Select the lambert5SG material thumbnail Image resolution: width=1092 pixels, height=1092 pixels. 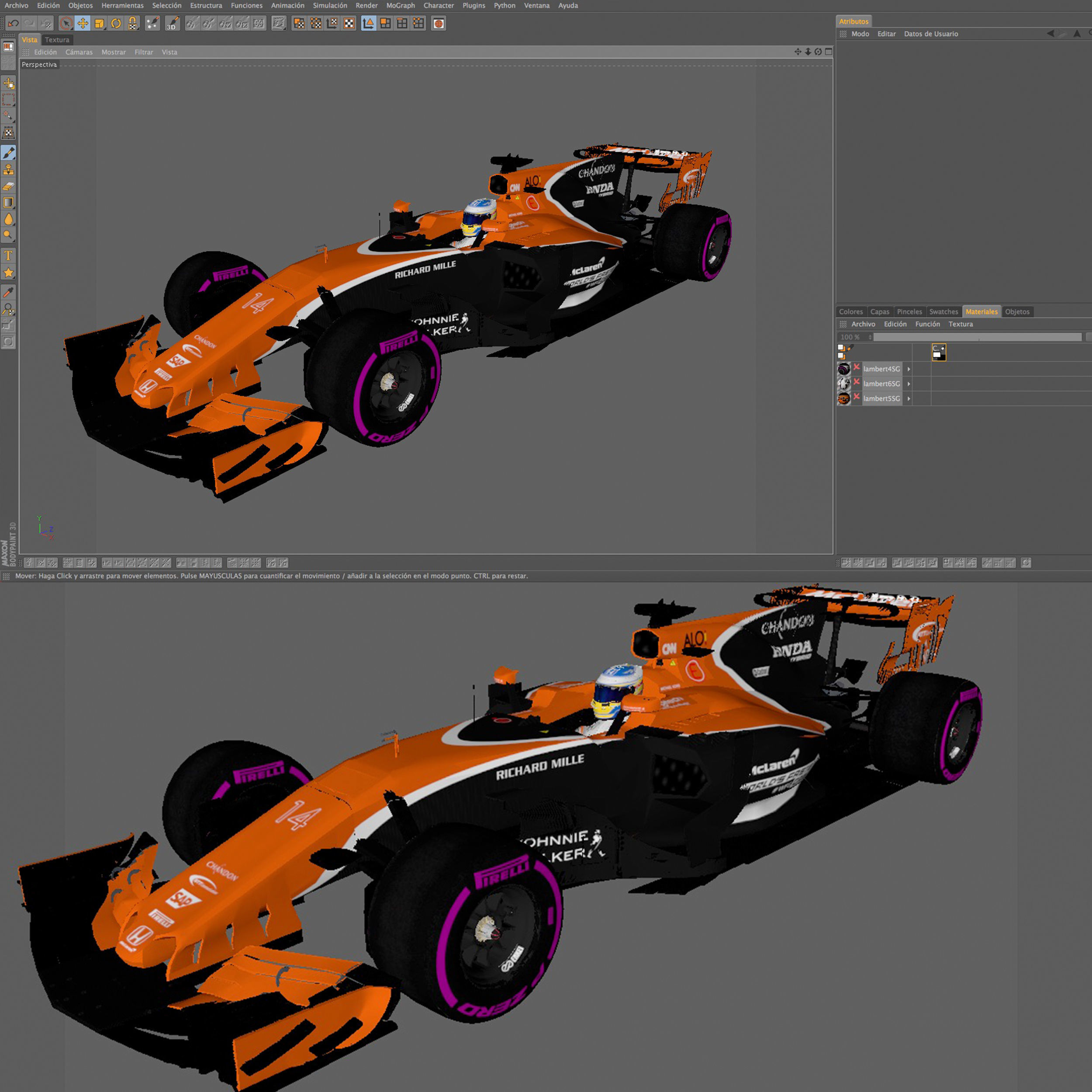(x=843, y=398)
